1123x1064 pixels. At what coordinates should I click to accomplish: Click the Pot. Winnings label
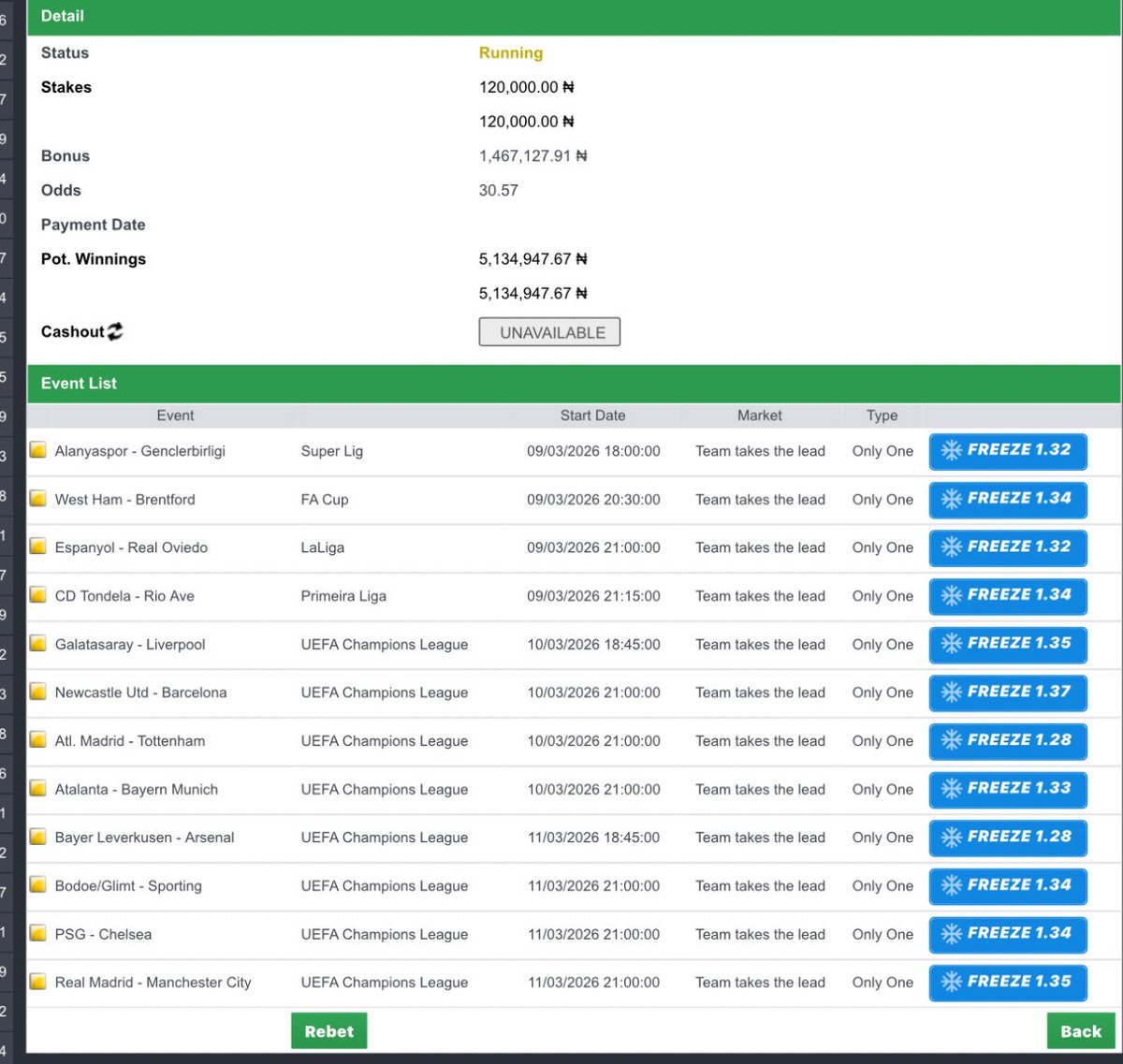[94, 259]
